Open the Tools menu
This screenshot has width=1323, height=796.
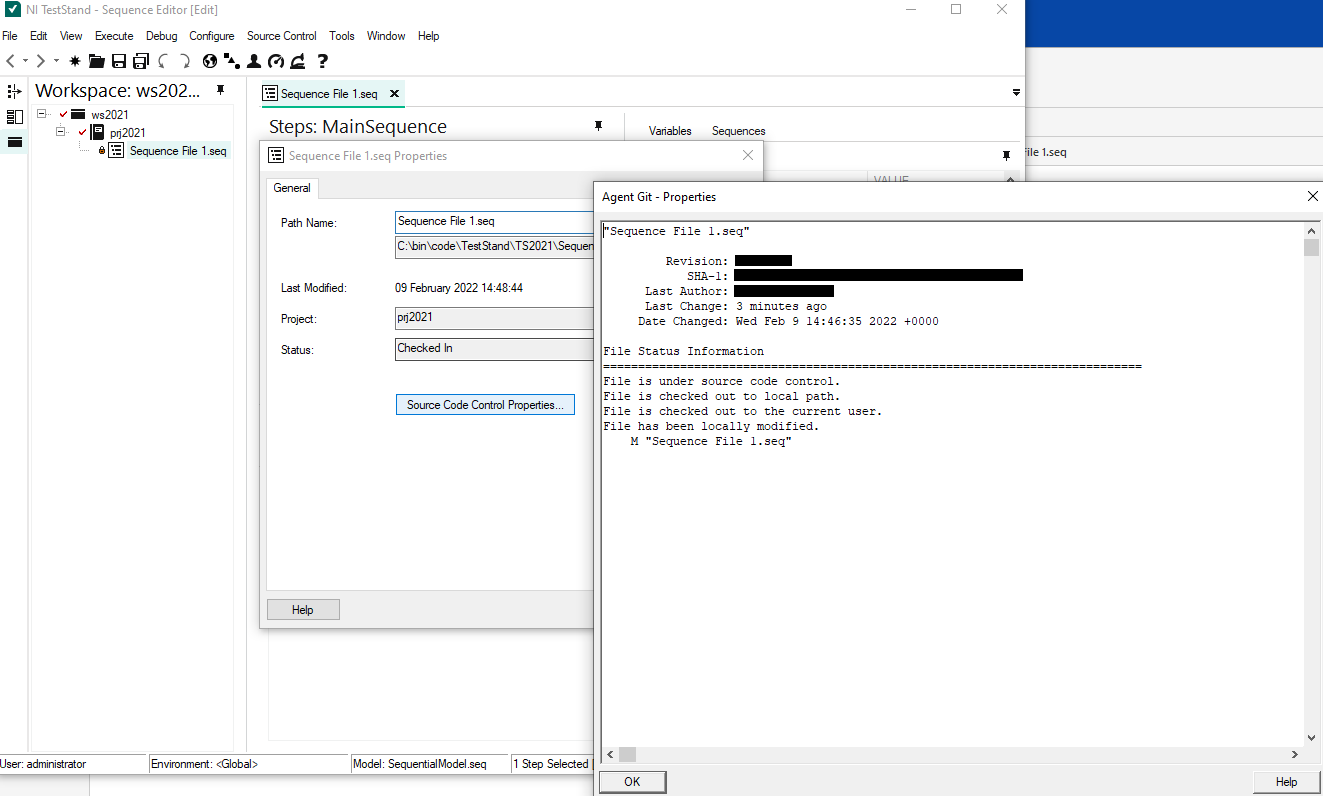342,36
